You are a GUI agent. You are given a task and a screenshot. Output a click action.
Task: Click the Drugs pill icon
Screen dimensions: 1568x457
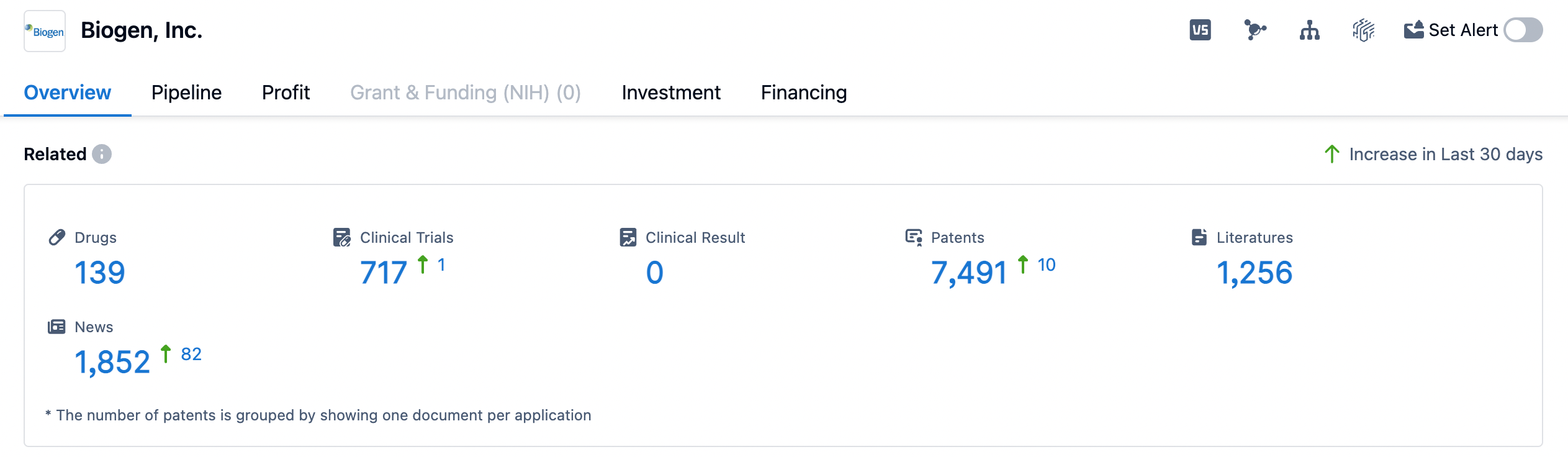57,237
